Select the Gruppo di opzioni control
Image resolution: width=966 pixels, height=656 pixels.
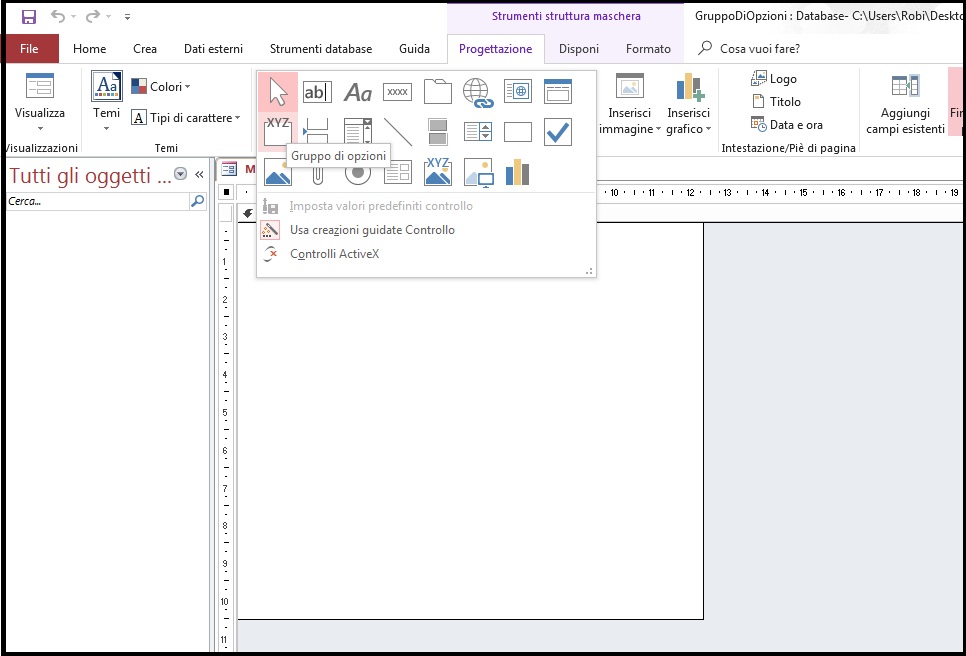278,131
